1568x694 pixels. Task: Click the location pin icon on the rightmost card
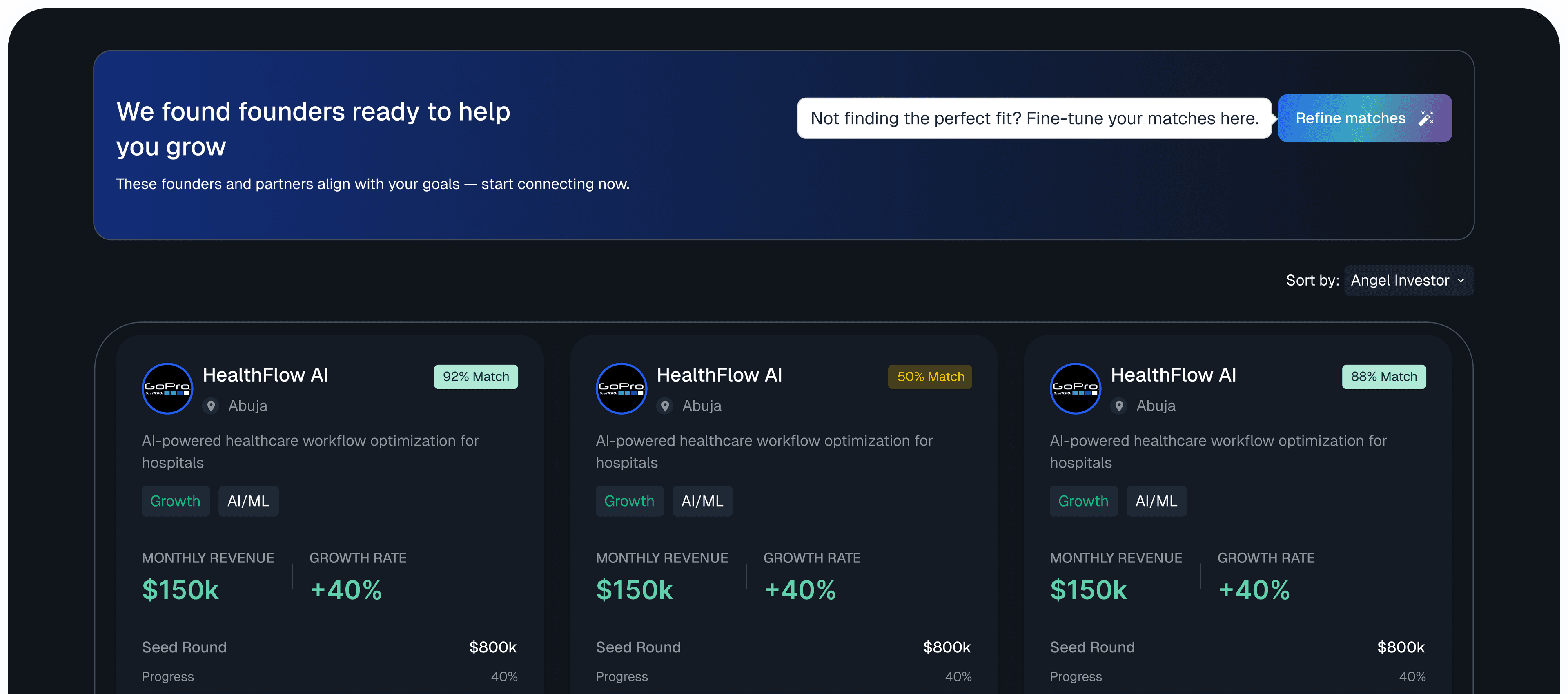(1119, 406)
